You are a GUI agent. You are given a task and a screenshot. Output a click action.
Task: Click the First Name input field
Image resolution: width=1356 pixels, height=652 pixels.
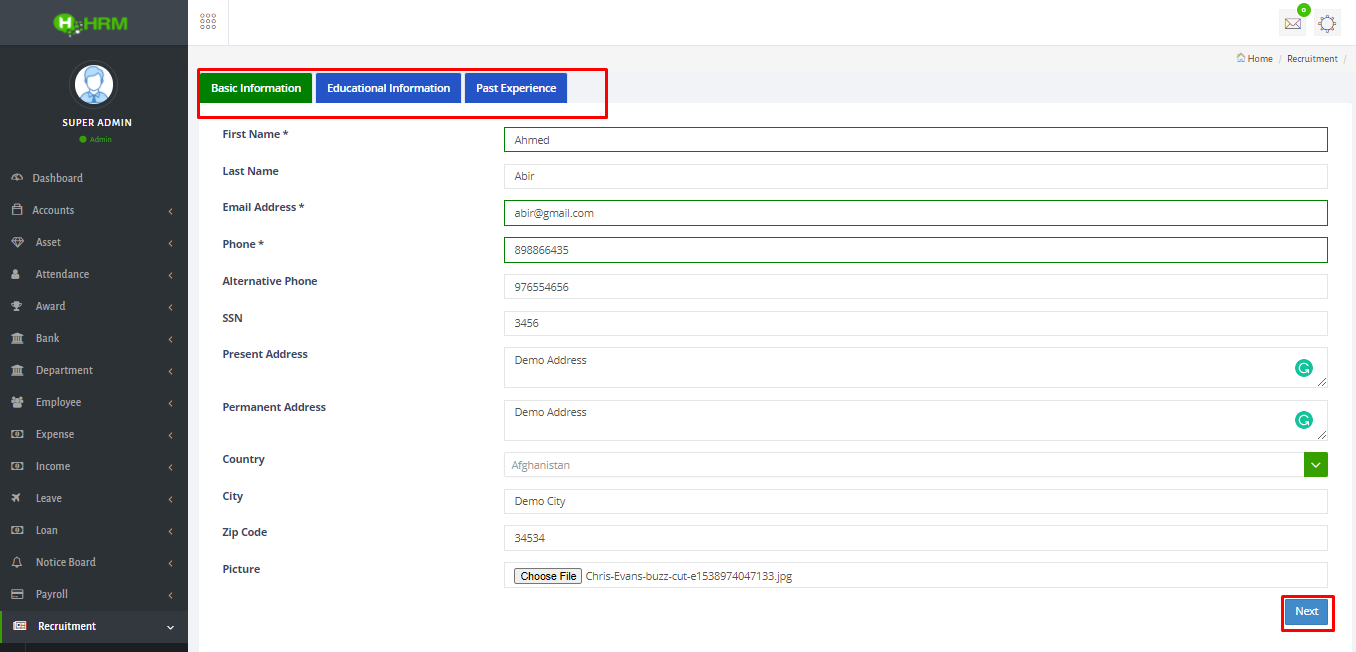pos(915,140)
